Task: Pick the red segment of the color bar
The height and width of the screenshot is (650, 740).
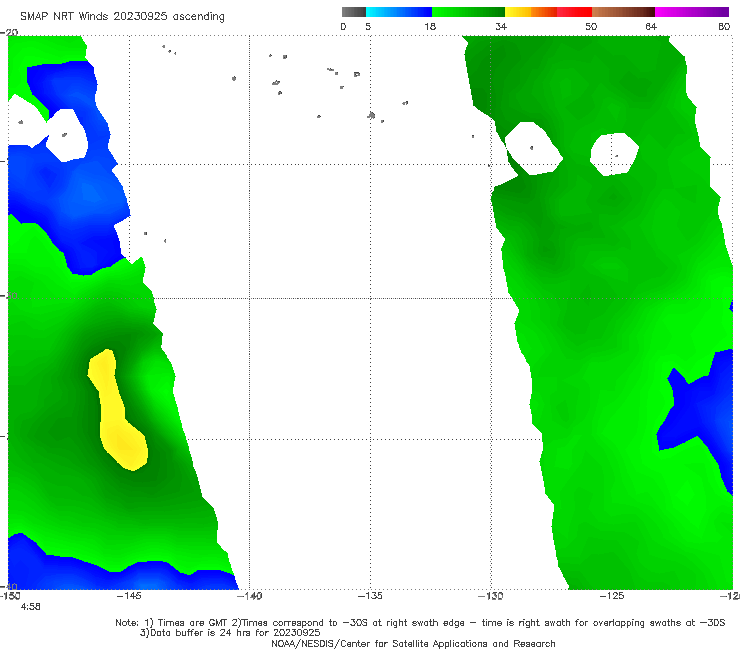Action: (574, 12)
